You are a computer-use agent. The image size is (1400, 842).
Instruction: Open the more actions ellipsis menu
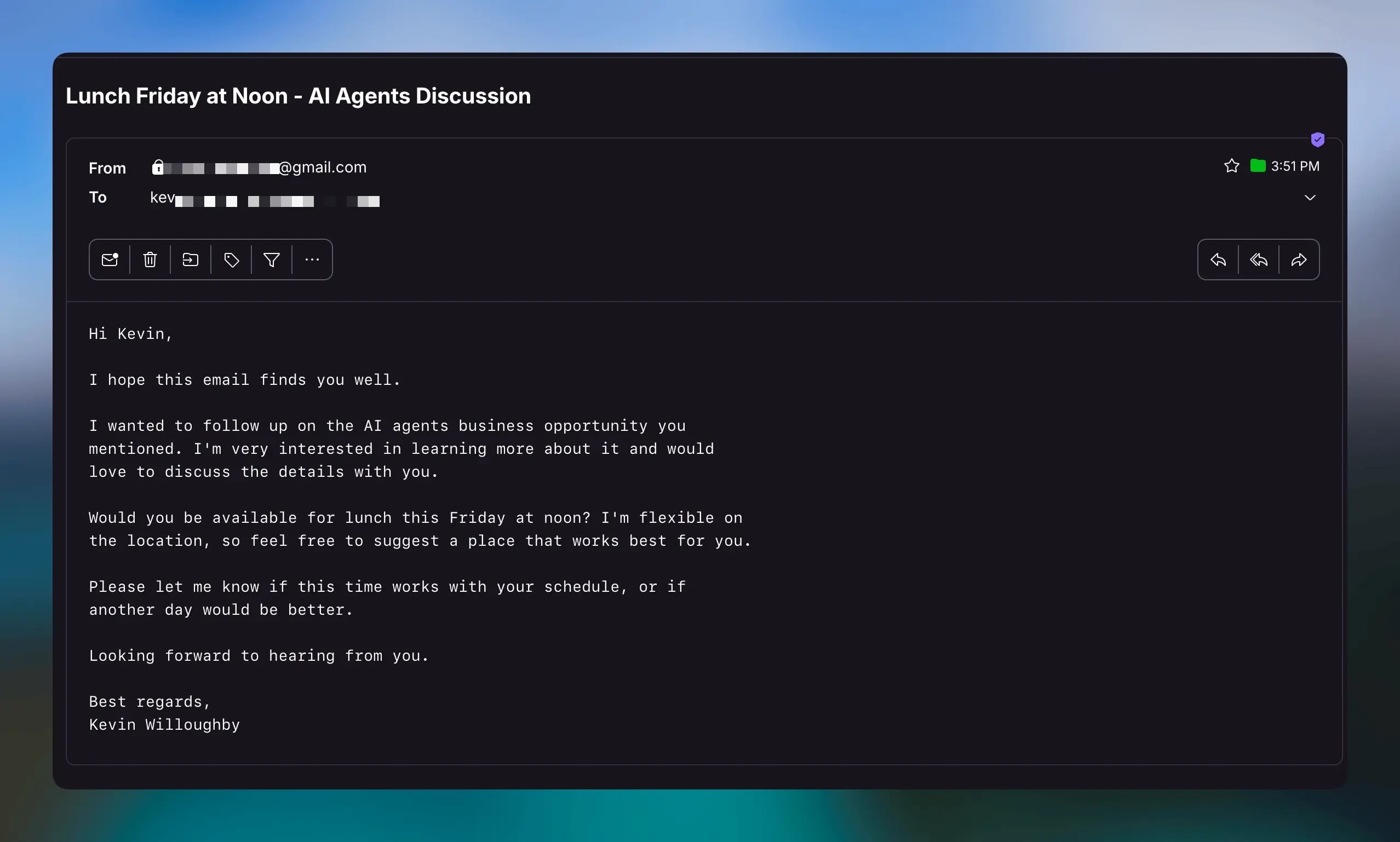(x=312, y=260)
